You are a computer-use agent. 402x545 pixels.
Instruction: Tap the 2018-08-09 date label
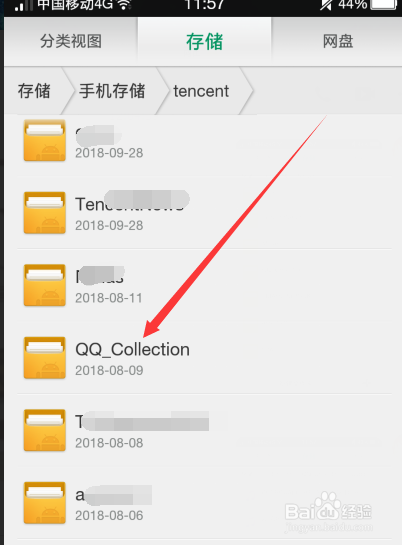109,371
